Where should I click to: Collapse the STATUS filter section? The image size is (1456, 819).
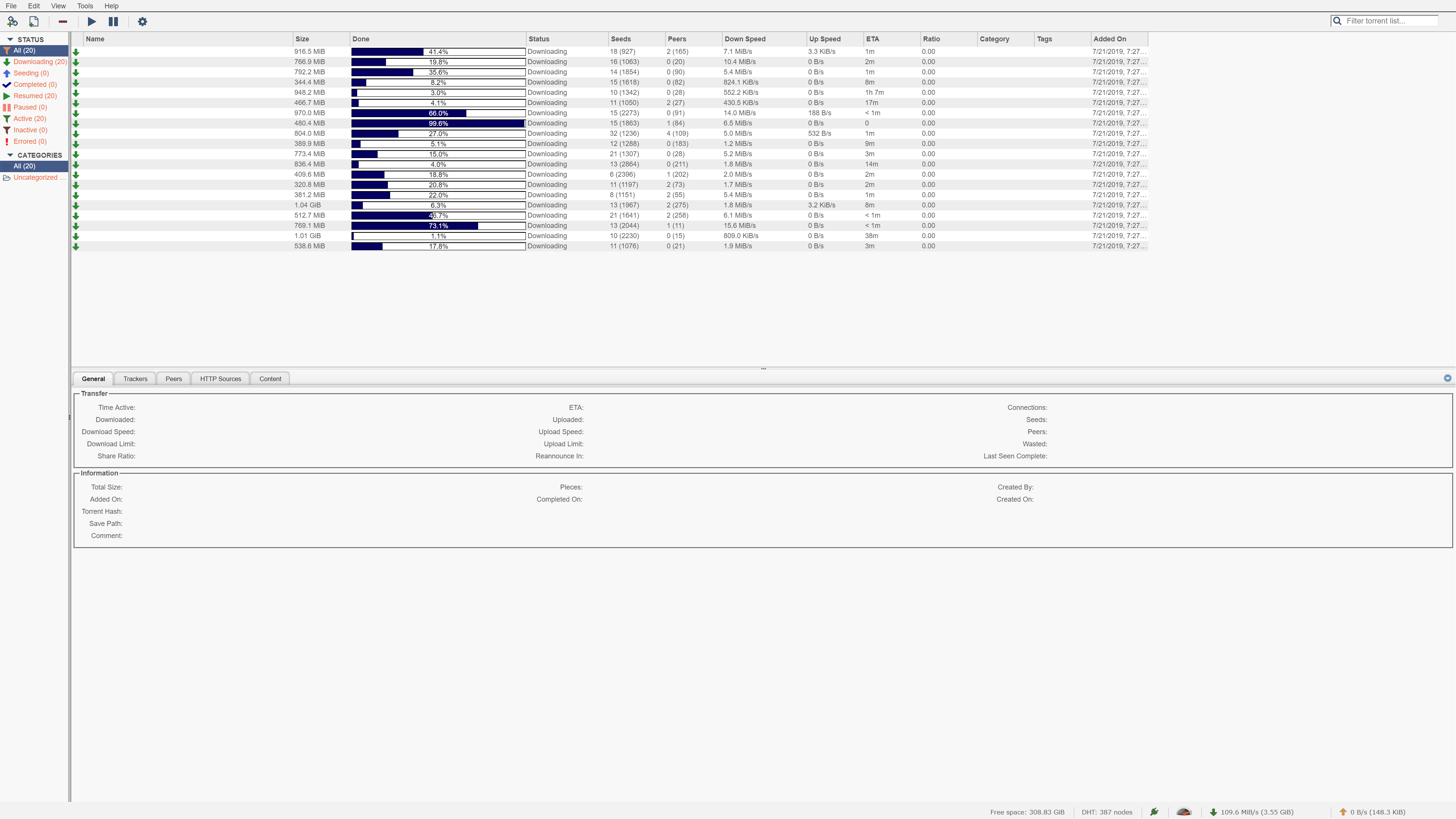(10, 39)
